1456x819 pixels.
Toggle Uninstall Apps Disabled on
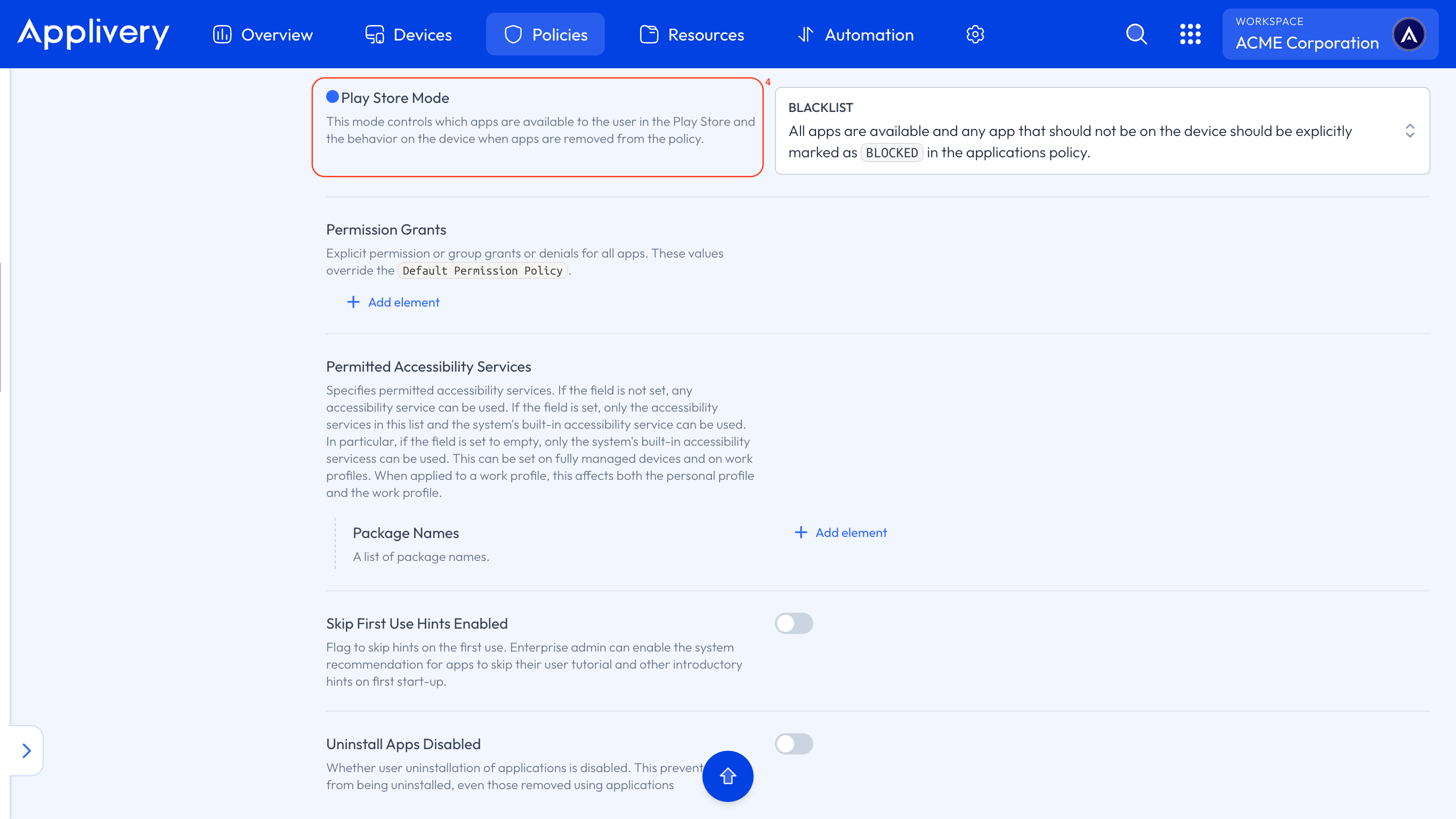pyautogui.click(x=794, y=744)
